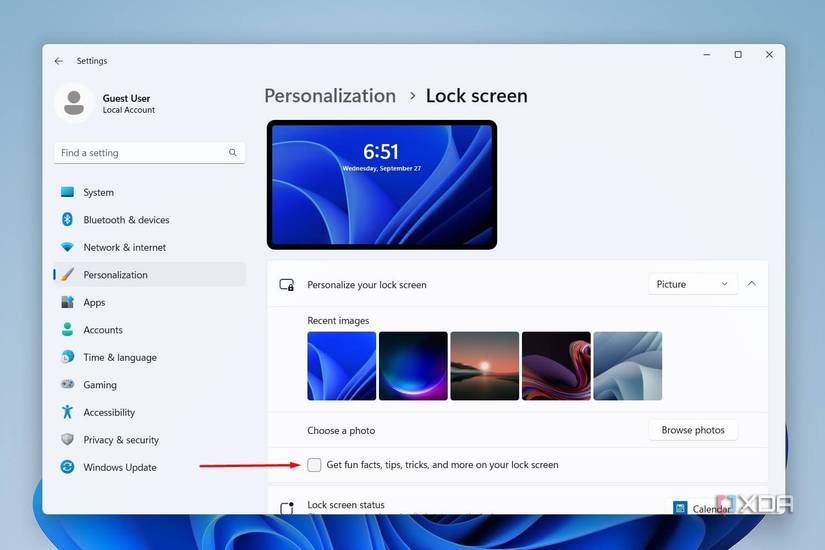Click the Privacy shield icon

point(67,439)
